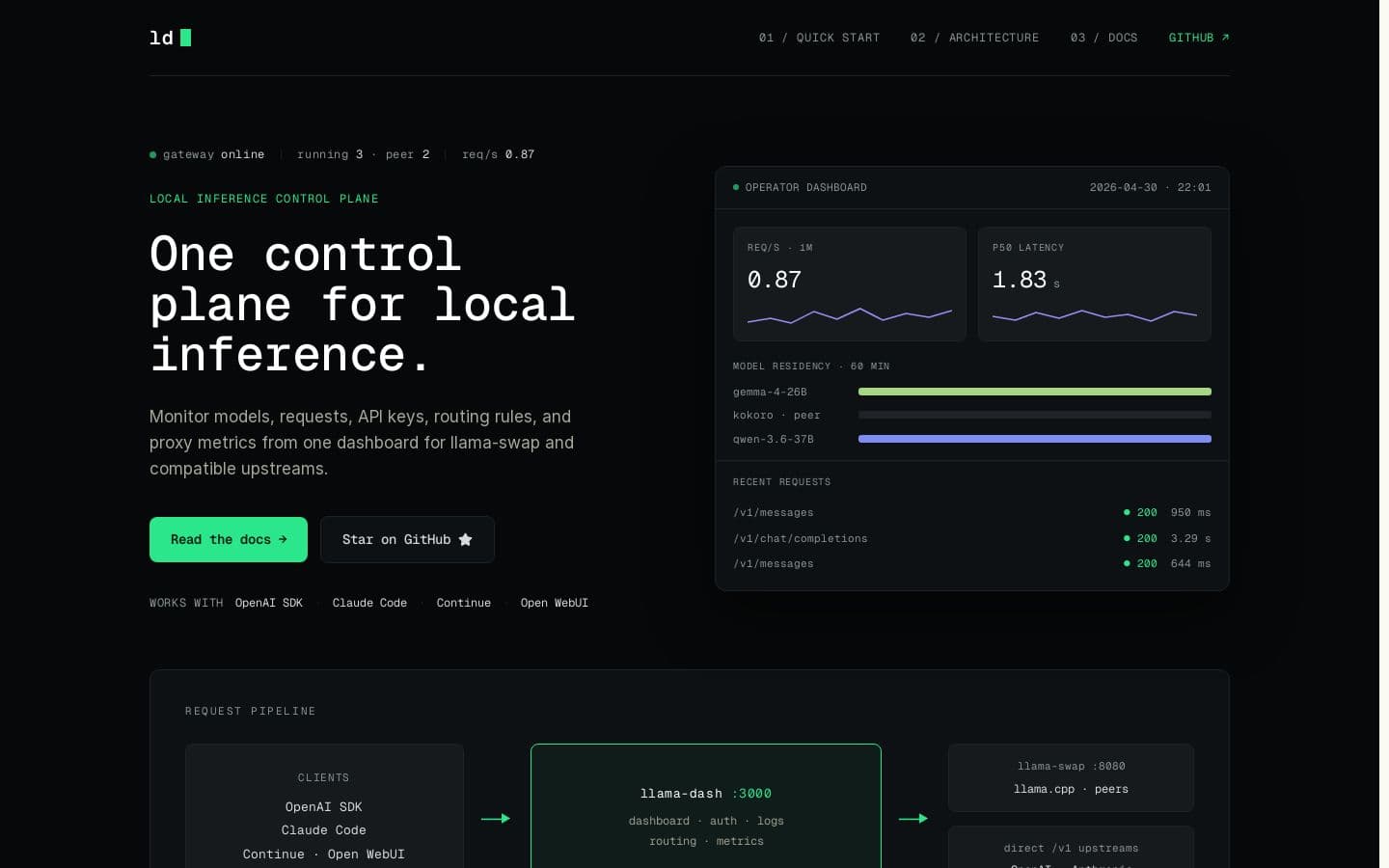This screenshot has width=1389, height=868.
Task: Go to the Architecture nav section
Action: click(x=974, y=38)
